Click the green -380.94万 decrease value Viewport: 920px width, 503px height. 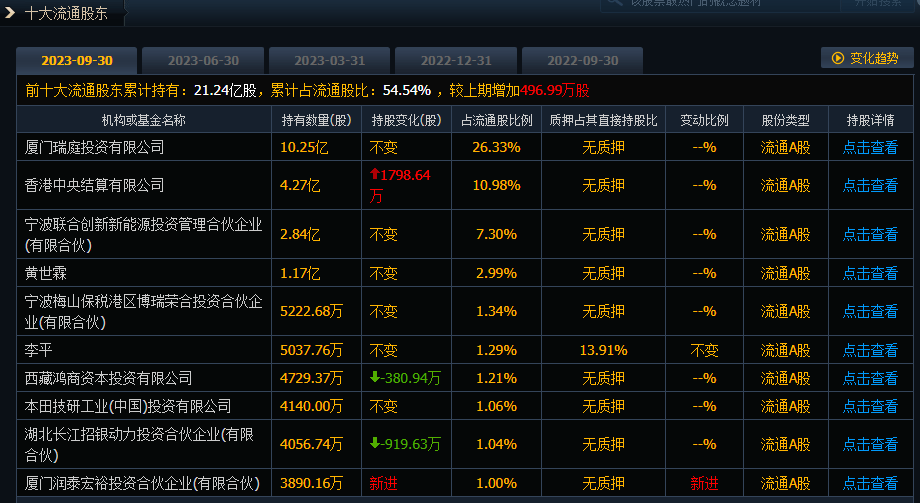405,378
